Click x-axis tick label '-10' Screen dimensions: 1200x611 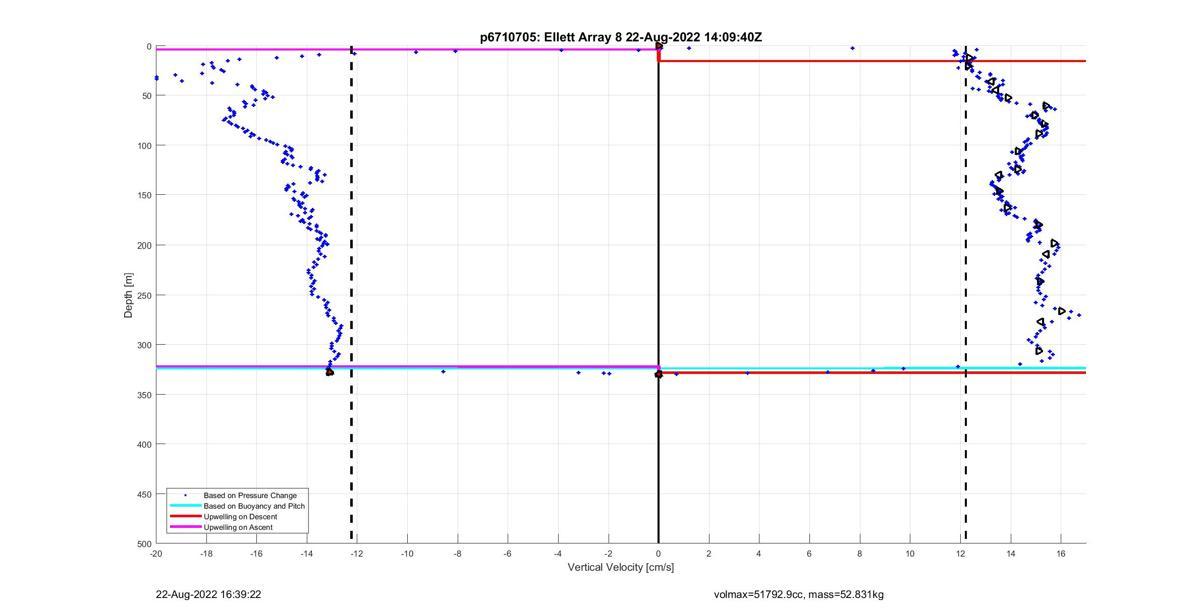(x=407, y=553)
